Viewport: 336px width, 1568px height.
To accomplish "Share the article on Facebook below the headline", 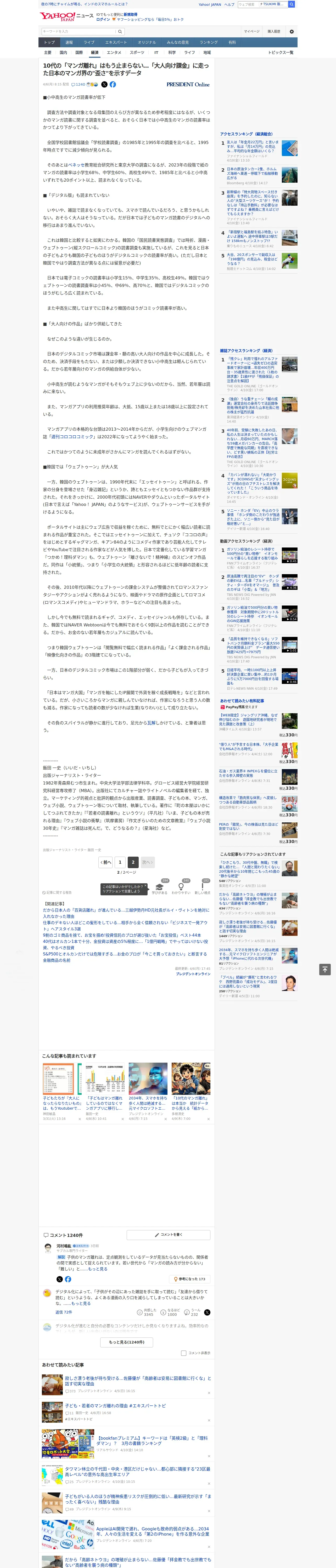I will click(x=112, y=85).
